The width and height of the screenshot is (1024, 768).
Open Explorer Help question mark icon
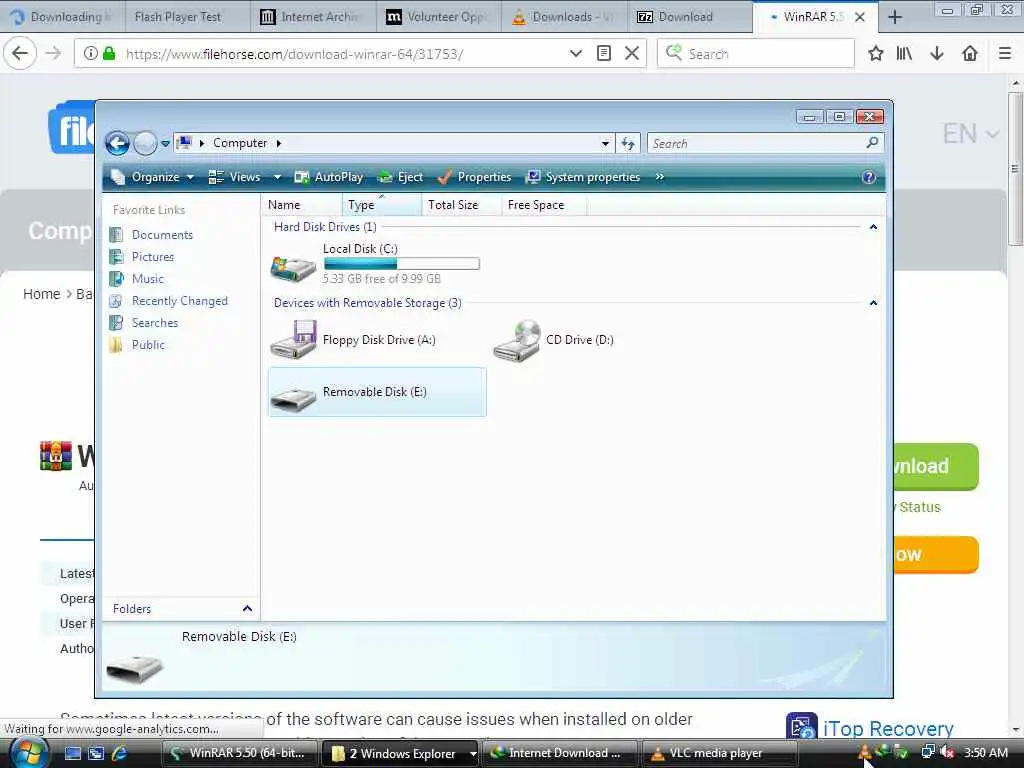click(869, 178)
